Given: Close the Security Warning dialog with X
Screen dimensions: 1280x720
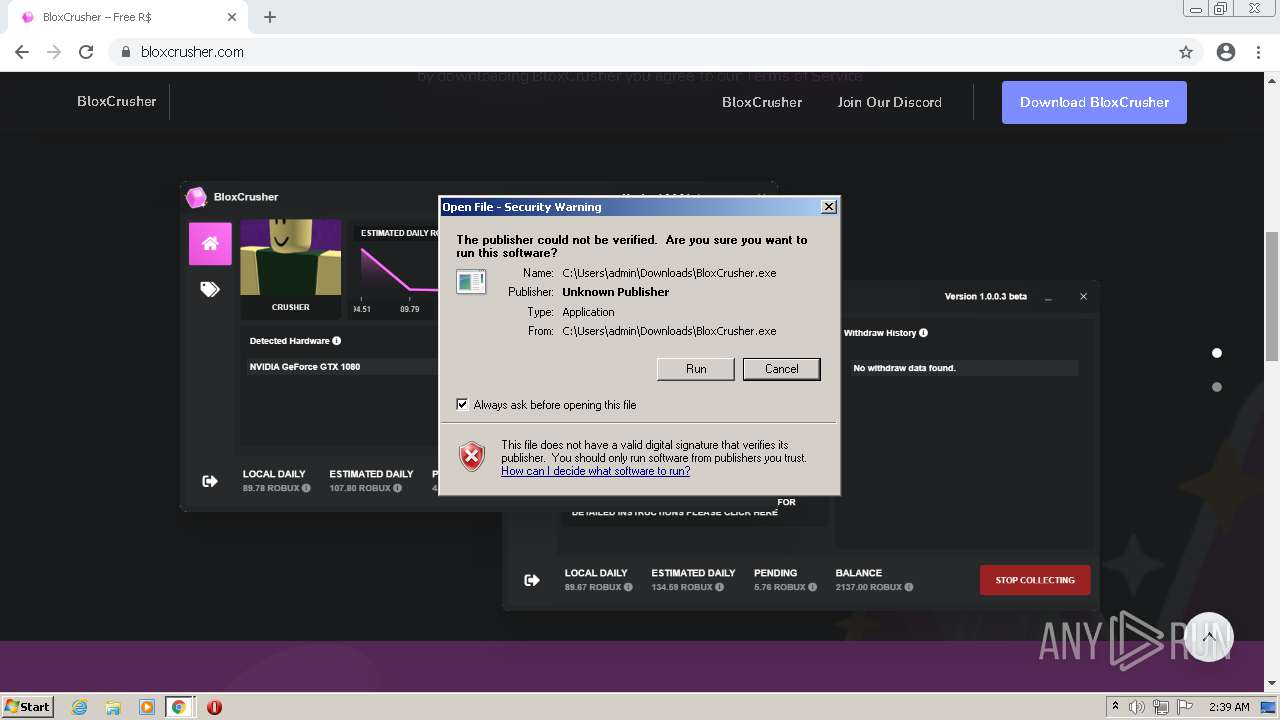Looking at the screenshot, I should pos(828,206).
